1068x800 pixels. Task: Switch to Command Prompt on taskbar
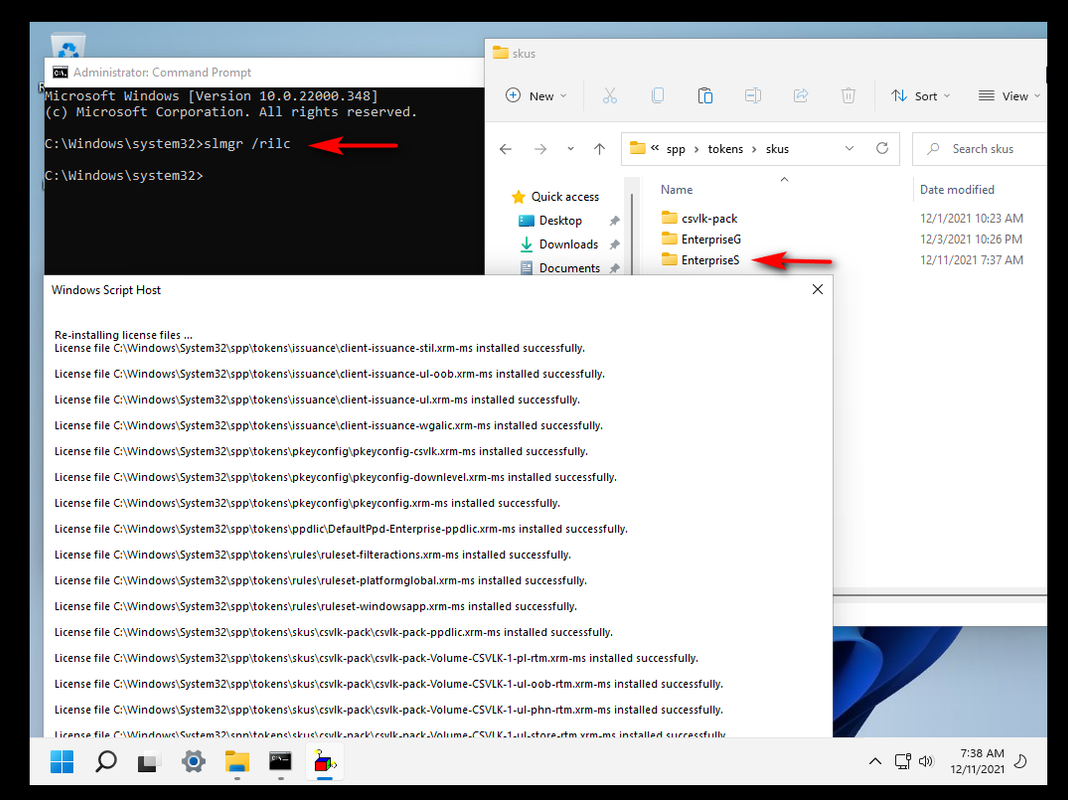[x=280, y=761]
